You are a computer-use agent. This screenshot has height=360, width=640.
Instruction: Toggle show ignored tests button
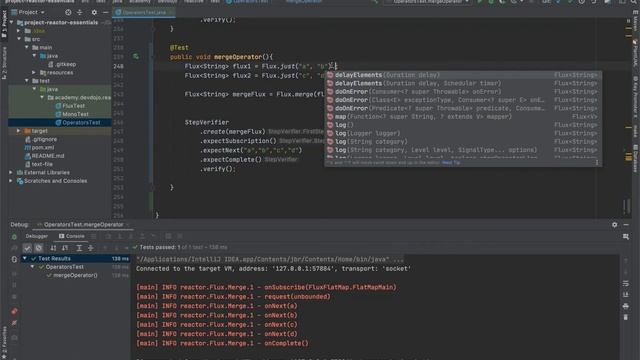coord(38,247)
